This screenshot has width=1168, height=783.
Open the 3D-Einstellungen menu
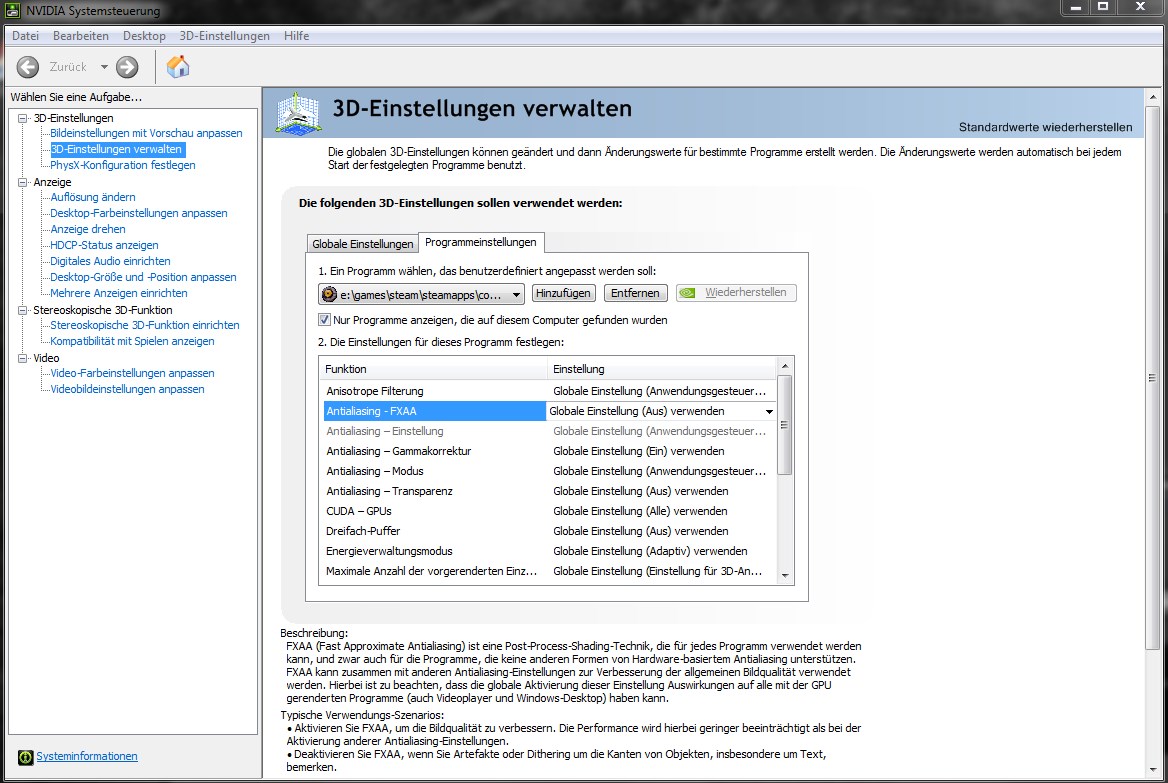pos(224,36)
